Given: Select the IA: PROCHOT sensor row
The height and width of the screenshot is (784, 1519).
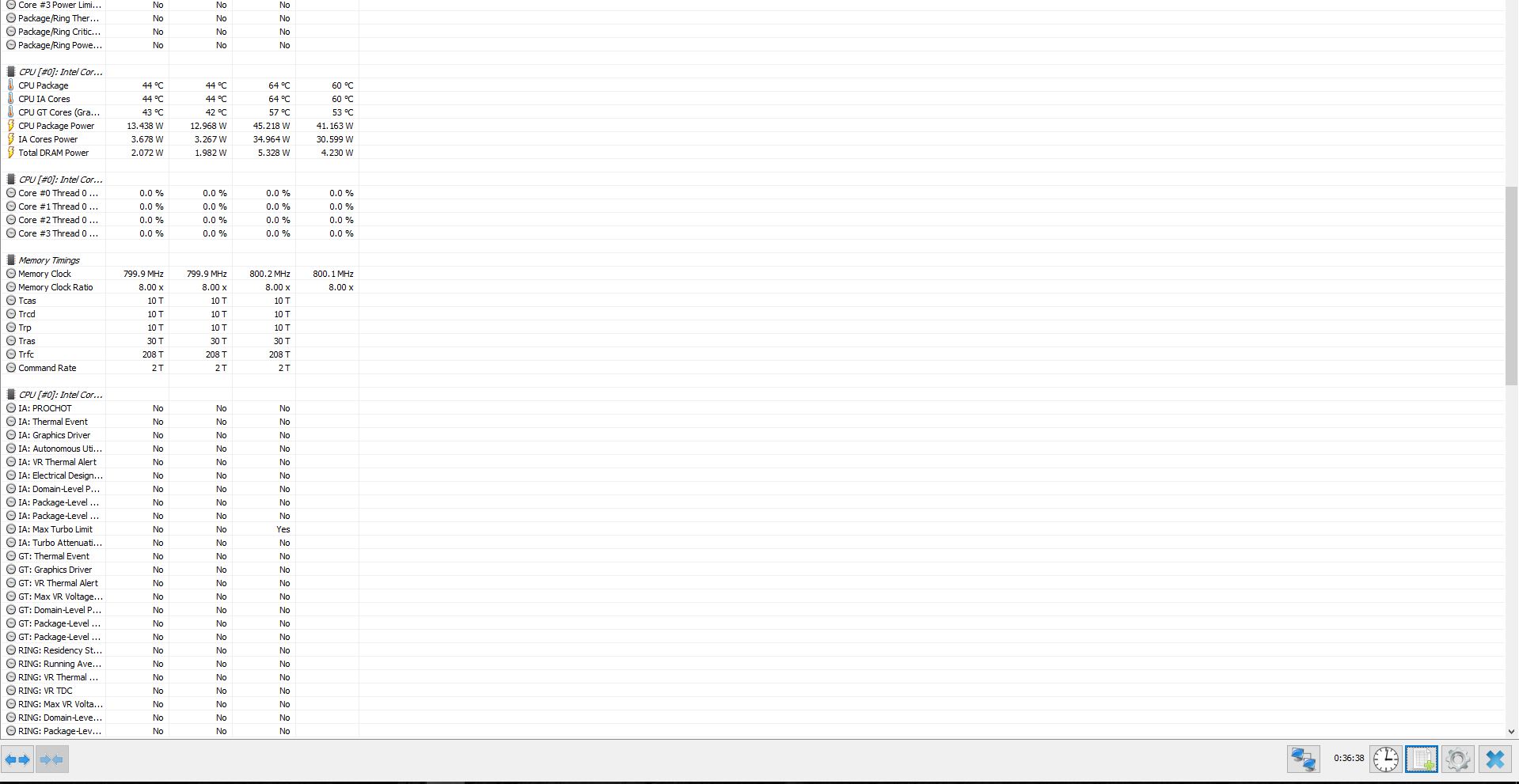Looking at the screenshot, I should 180,408.
